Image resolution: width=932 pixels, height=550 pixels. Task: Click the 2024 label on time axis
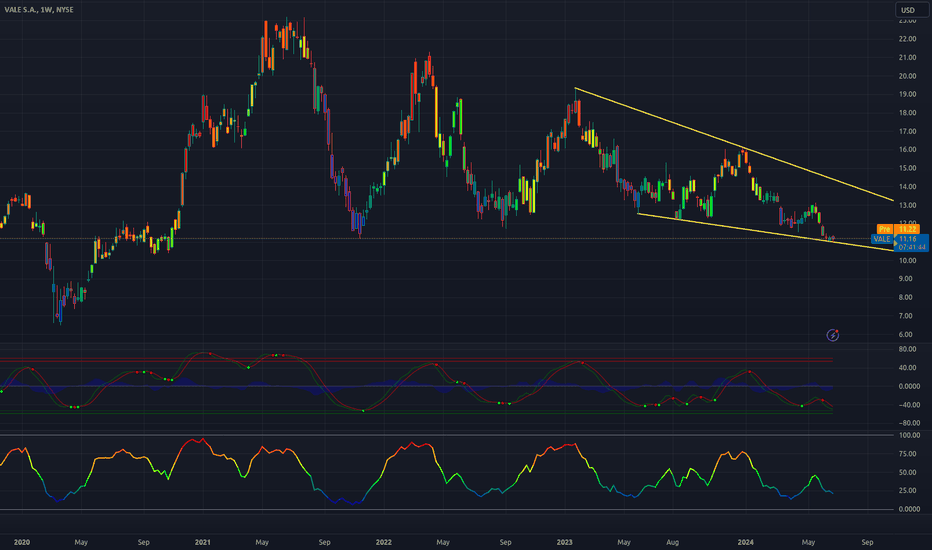[745, 542]
